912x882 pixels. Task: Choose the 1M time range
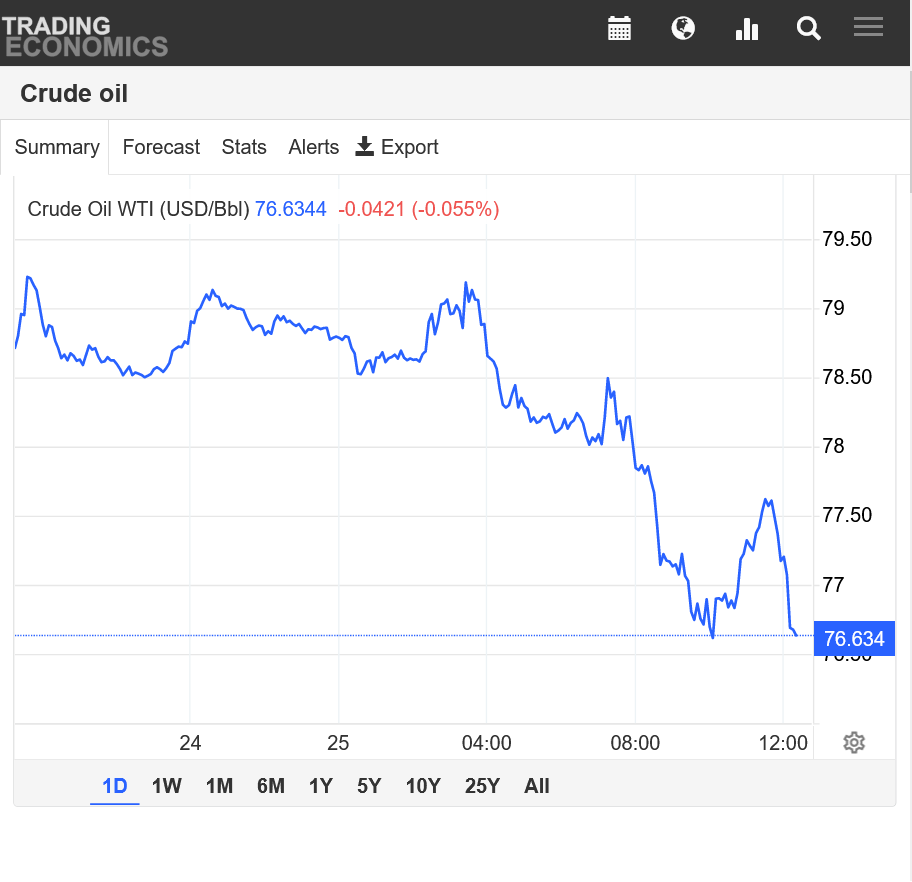coord(219,786)
